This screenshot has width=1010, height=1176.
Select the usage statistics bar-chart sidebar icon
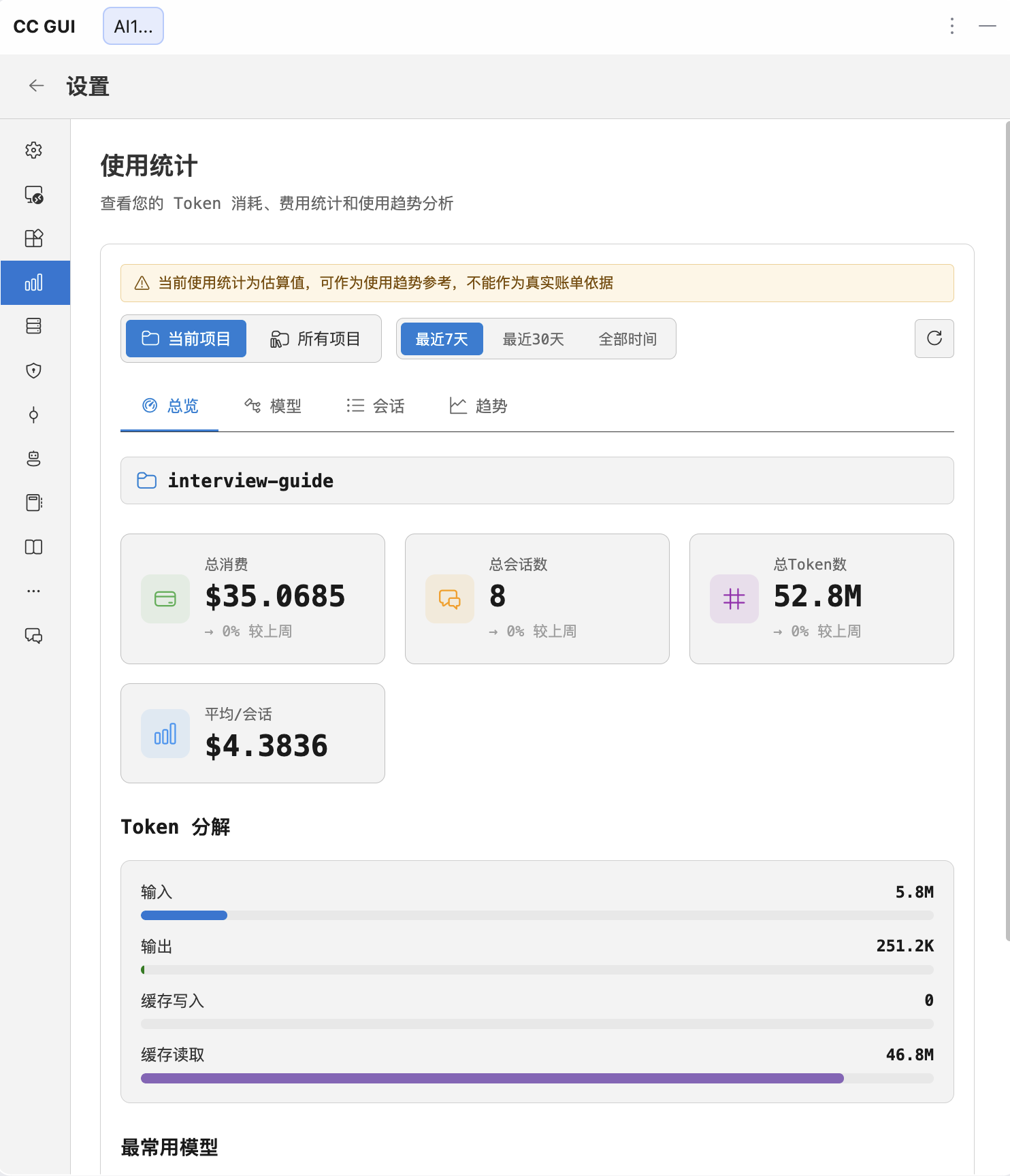tap(34, 282)
